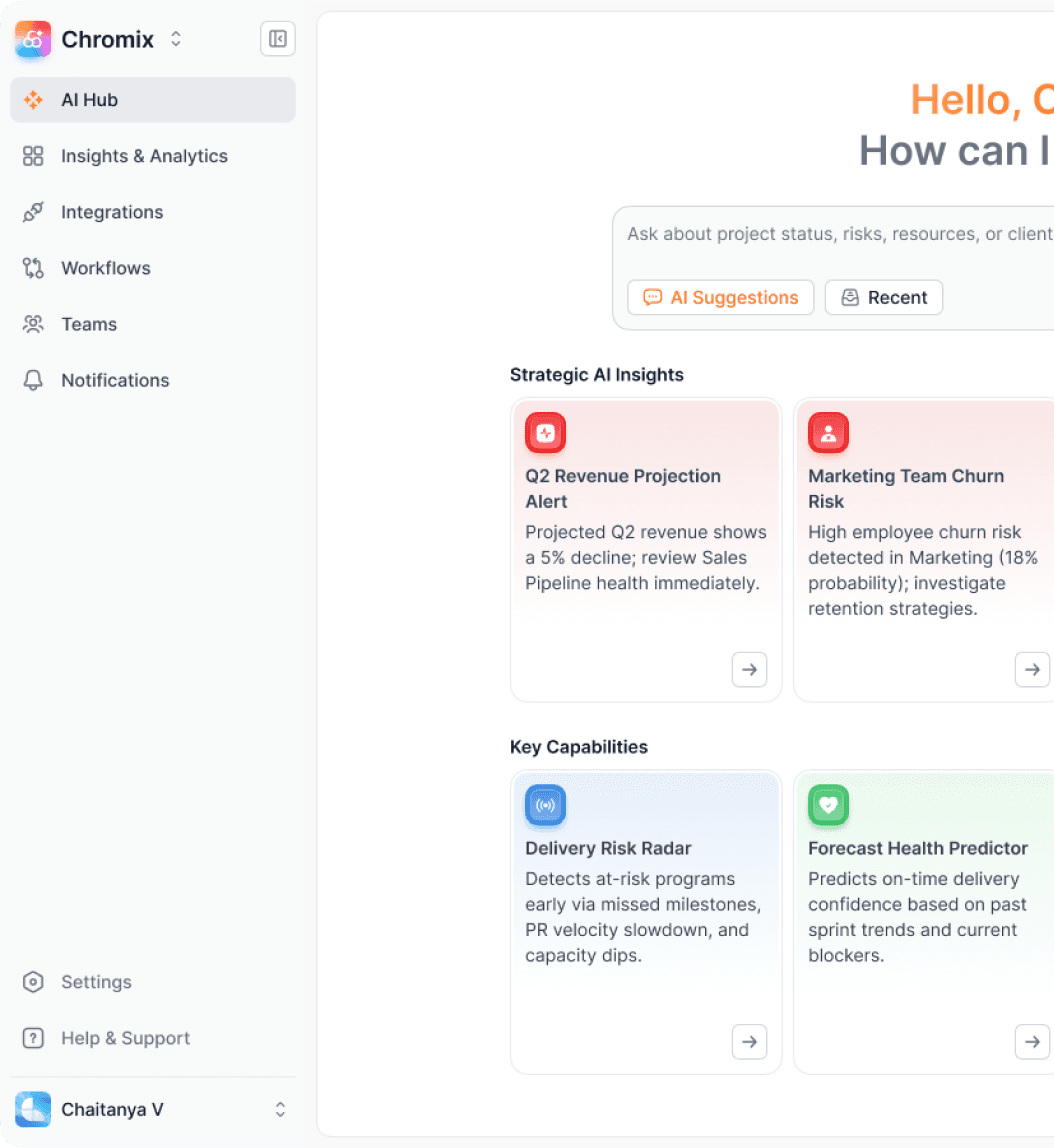Select the Insights & Analytics icon
1054x1148 pixels.
(x=33, y=156)
